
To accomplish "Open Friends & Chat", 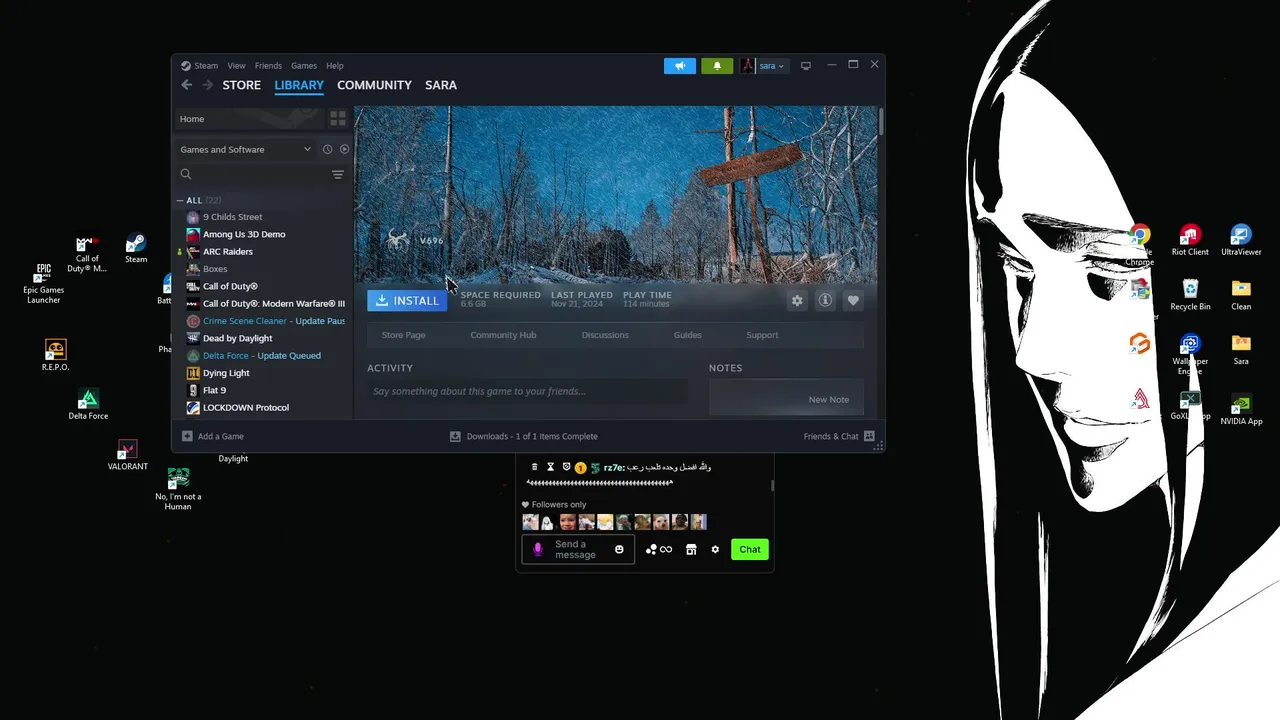I will pos(838,436).
